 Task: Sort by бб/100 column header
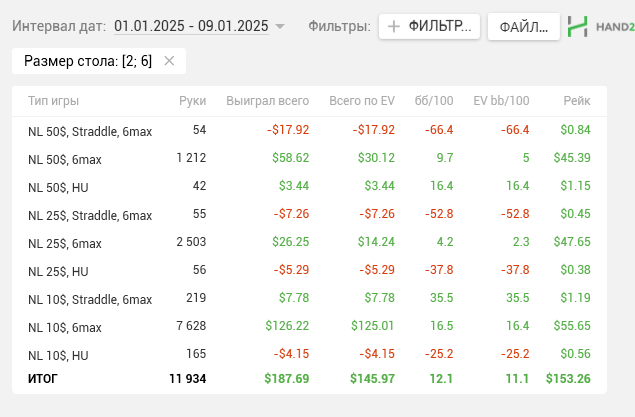[434, 101]
